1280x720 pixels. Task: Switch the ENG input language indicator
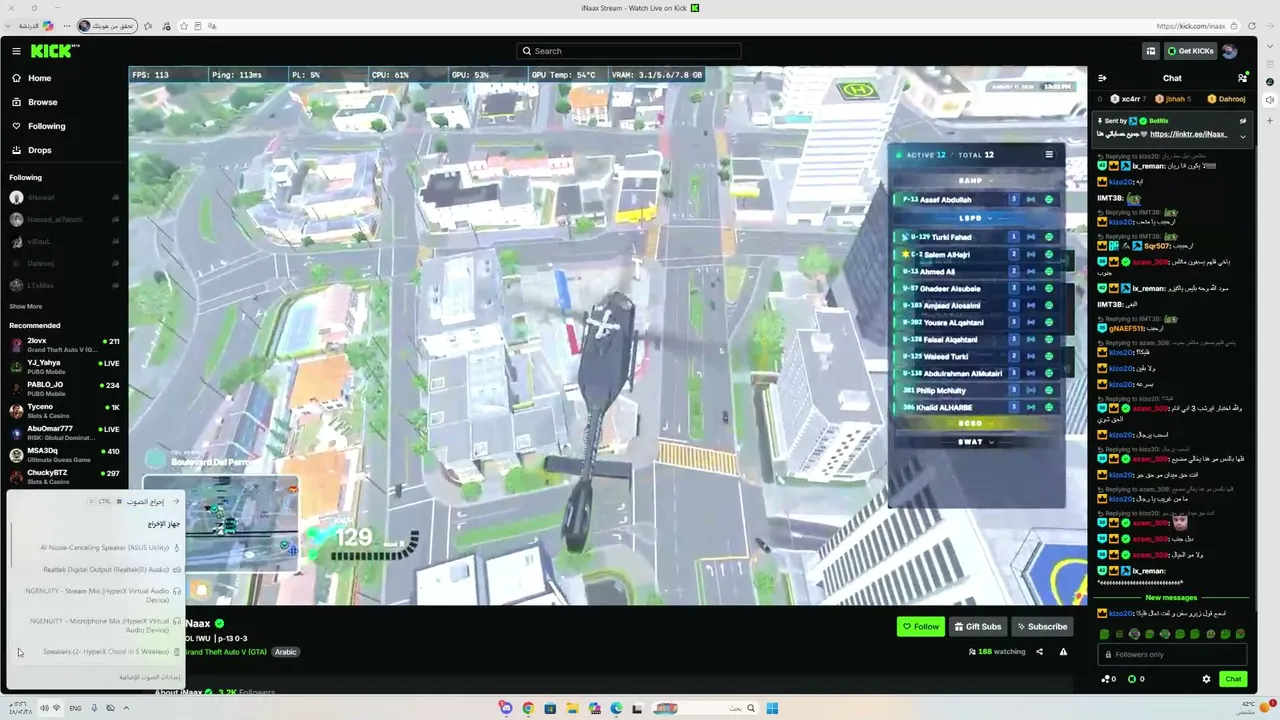point(75,708)
